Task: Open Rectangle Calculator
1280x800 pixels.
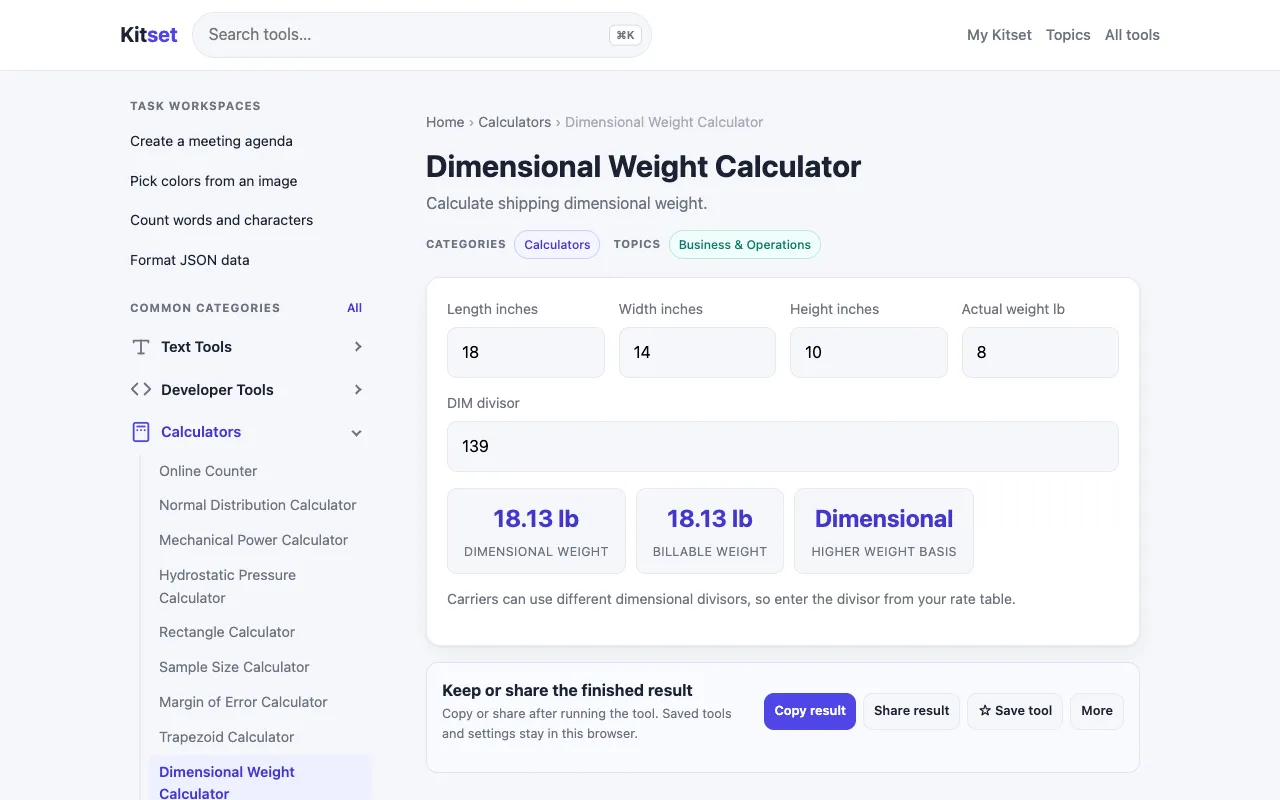Action: pyautogui.click(x=227, y=632)
